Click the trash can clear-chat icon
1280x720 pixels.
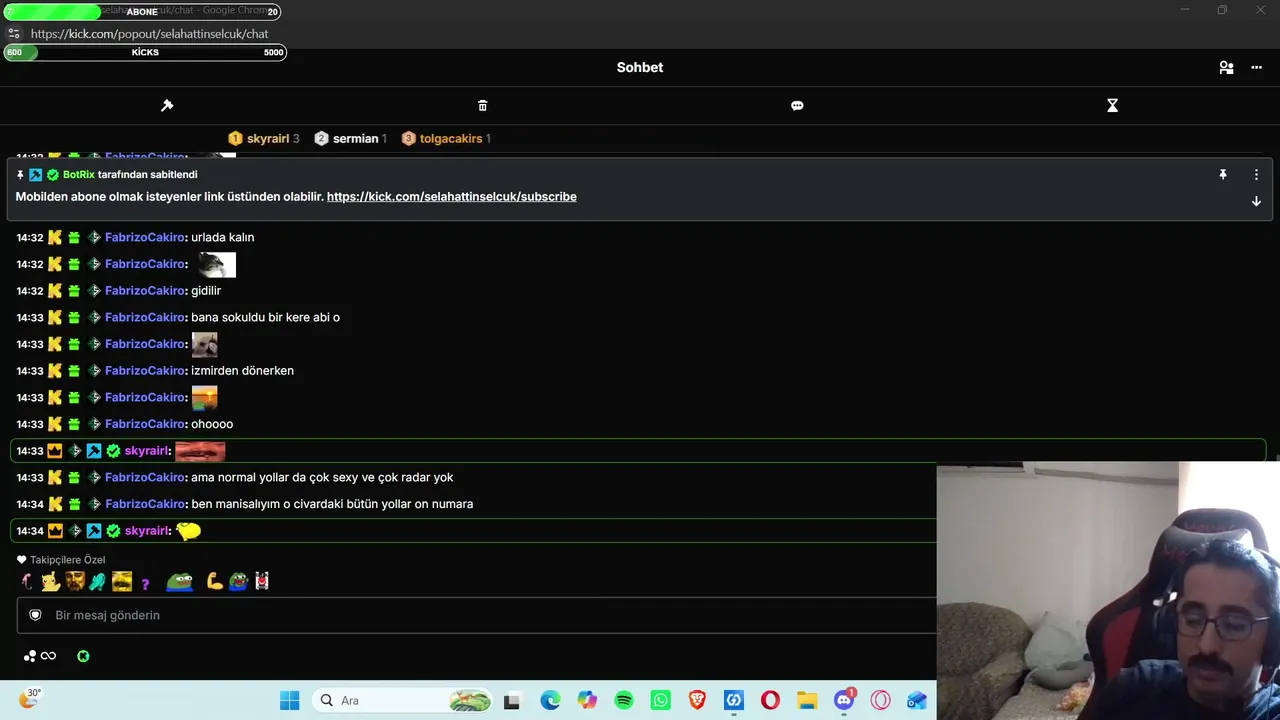(483, 106)
